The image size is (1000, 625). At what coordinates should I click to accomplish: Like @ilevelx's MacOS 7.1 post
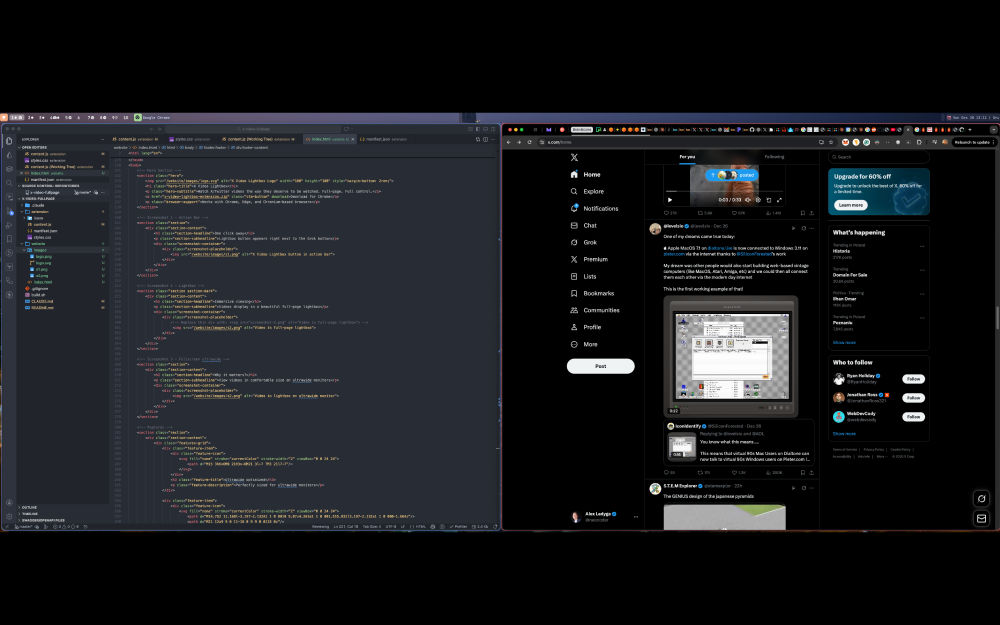[734, 472]
